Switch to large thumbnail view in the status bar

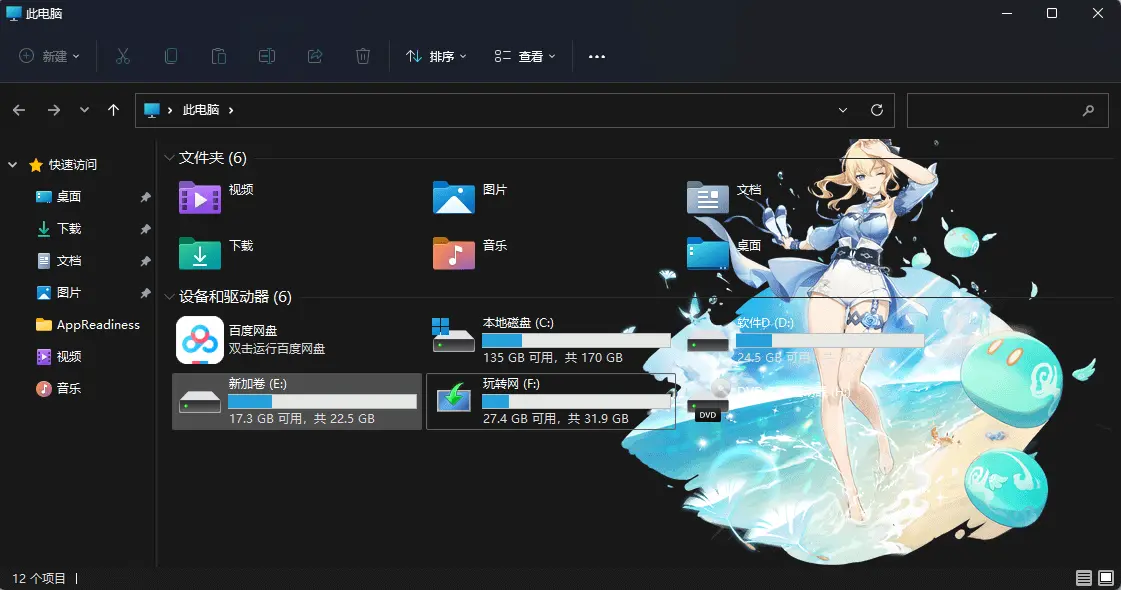coord(1105,577)
